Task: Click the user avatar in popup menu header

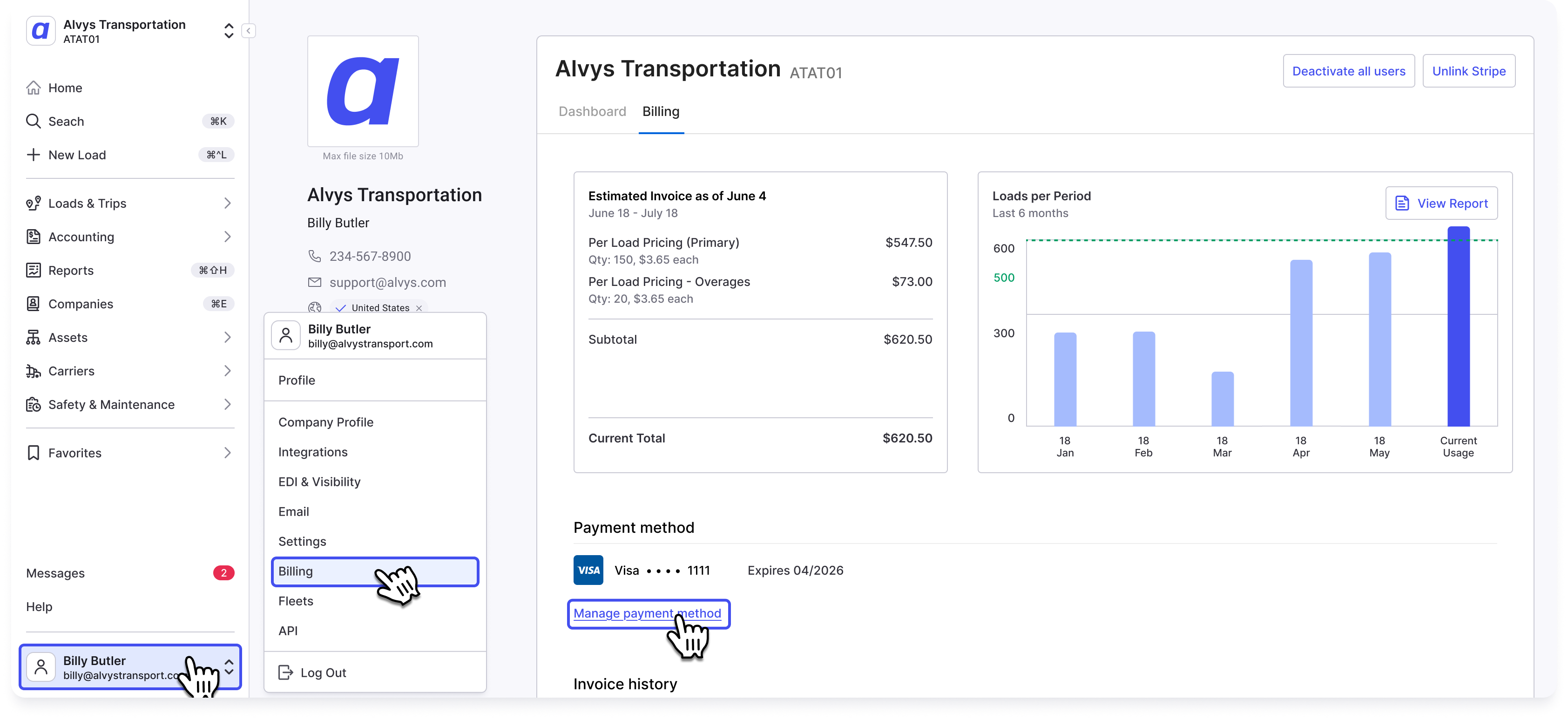Action: coord(285,336)
